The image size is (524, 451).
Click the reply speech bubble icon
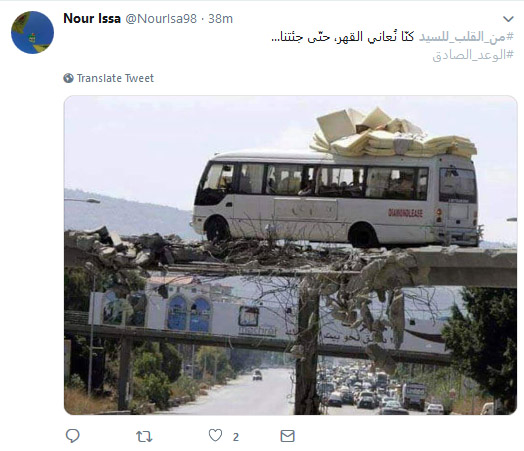[73, 436]
